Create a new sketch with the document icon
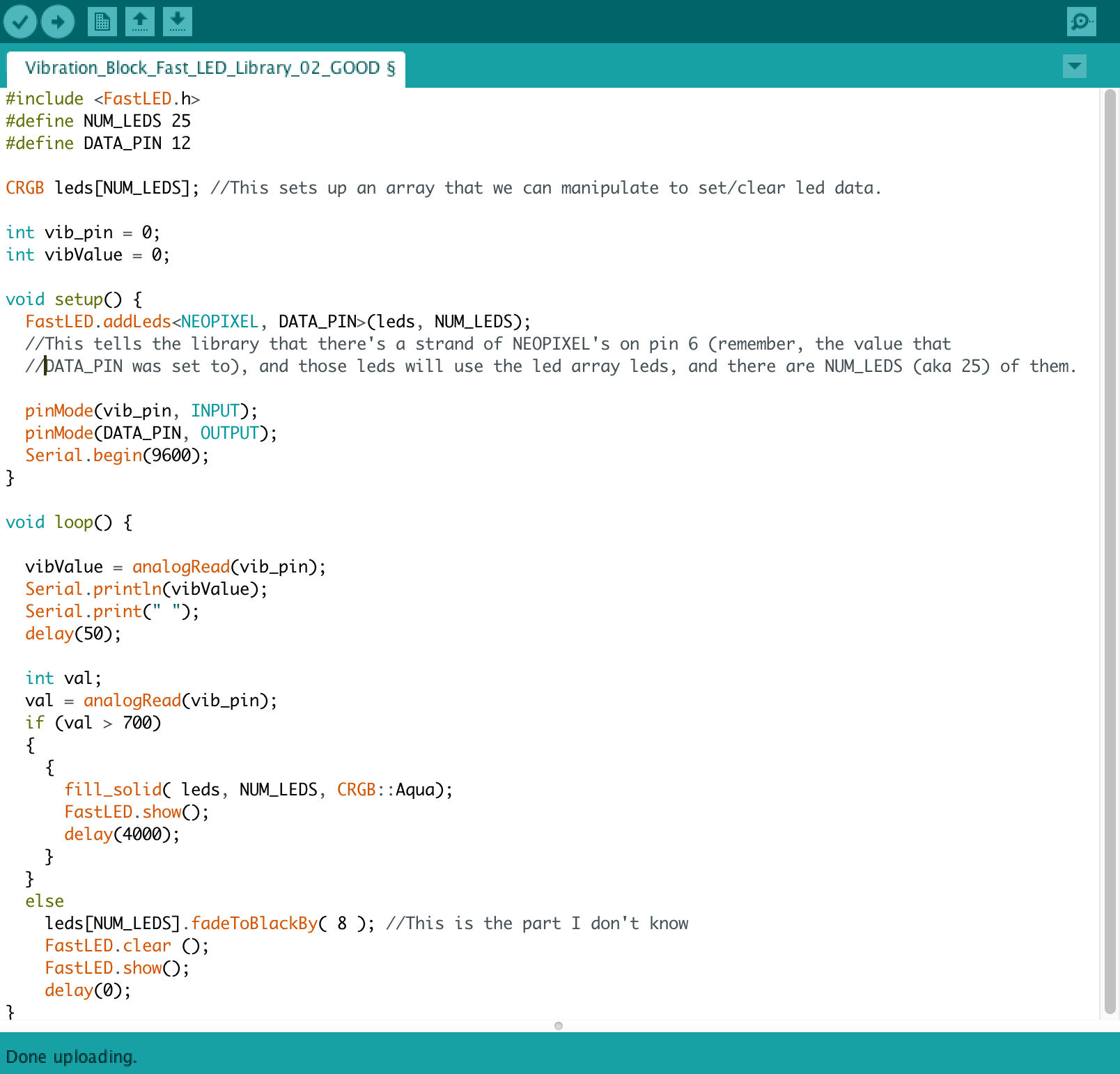This screenshot has width=1120, height=1074. [102, 22]
